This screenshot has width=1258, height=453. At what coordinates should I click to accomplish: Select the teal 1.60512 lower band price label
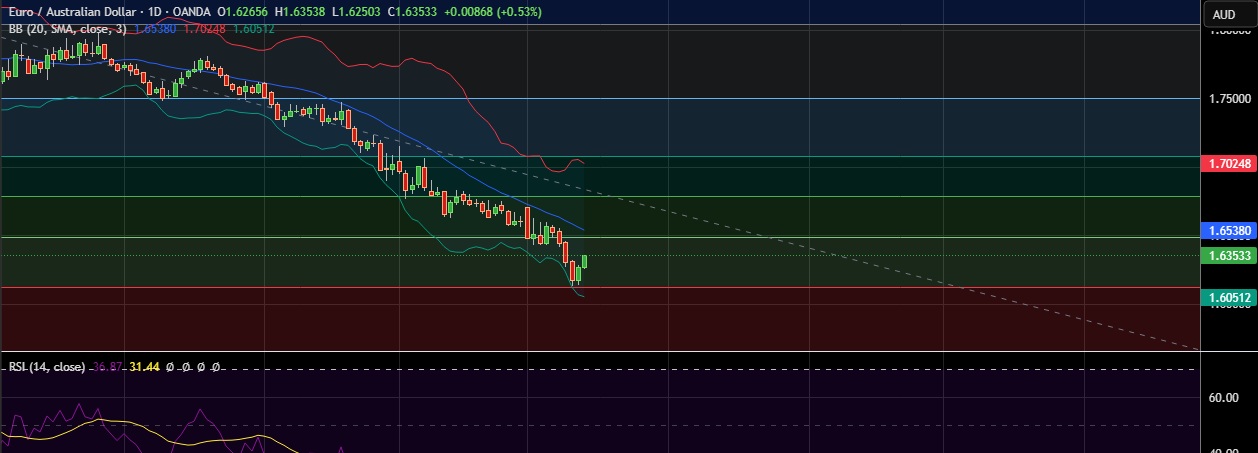(1228, 297)
